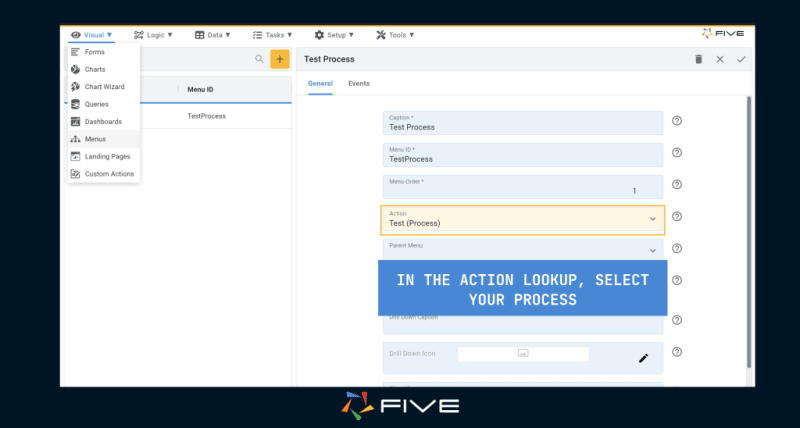Open Custom Actions menu entry

pyautogui.click(x=104, y=173)
